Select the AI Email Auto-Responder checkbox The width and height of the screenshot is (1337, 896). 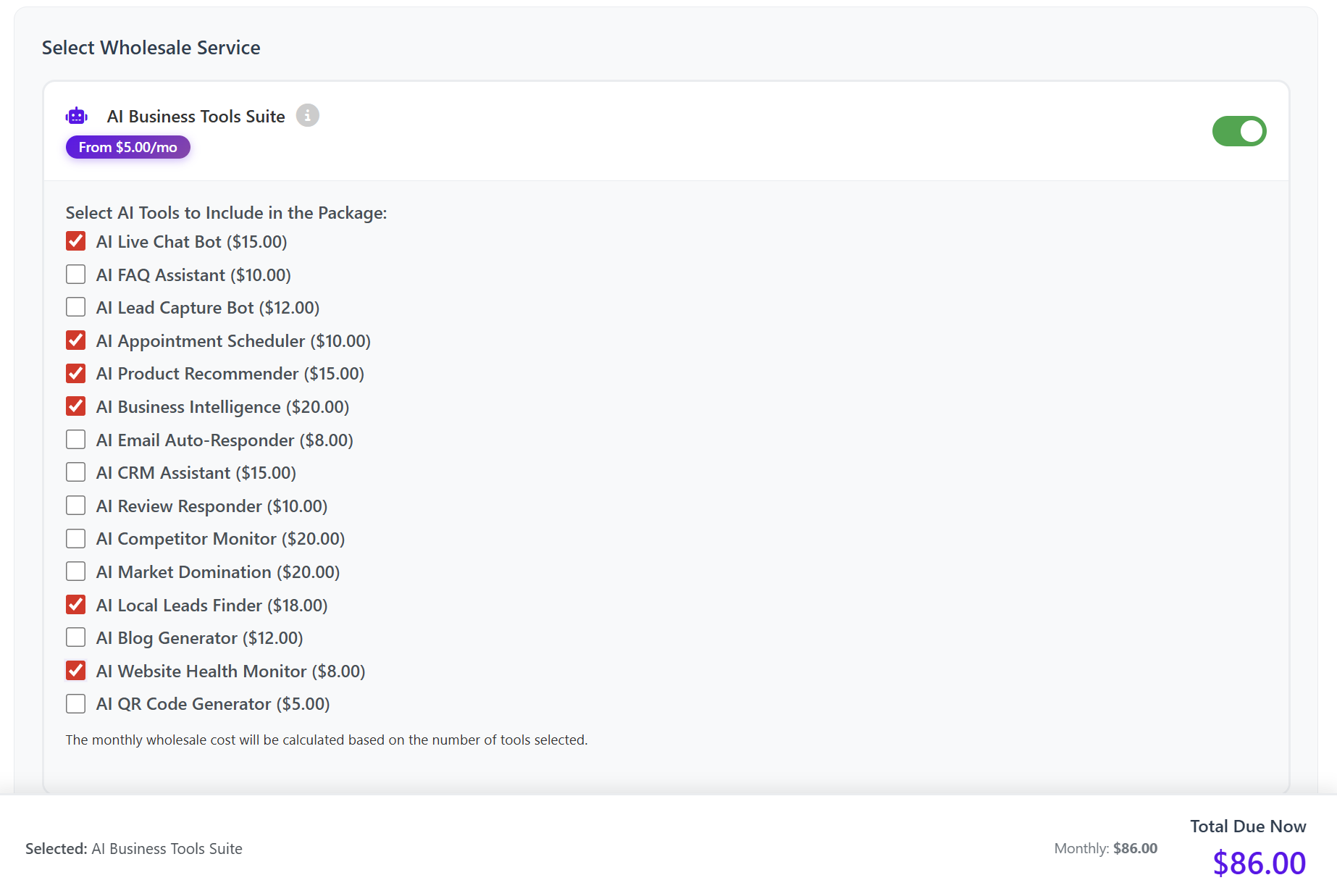tap(76, 440)
